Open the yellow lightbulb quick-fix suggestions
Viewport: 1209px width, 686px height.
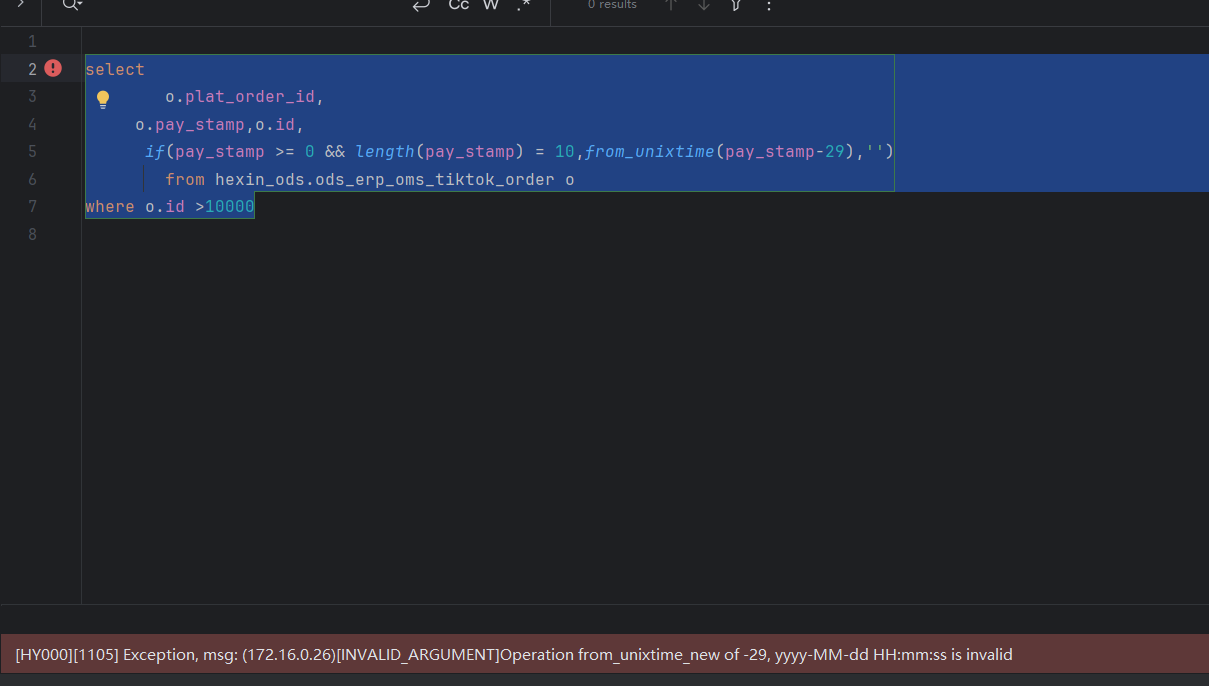coord(102,98)
